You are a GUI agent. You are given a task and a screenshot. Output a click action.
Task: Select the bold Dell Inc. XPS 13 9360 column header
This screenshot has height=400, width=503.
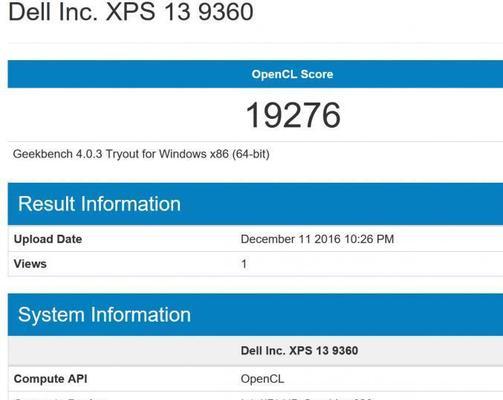[299, 351]
